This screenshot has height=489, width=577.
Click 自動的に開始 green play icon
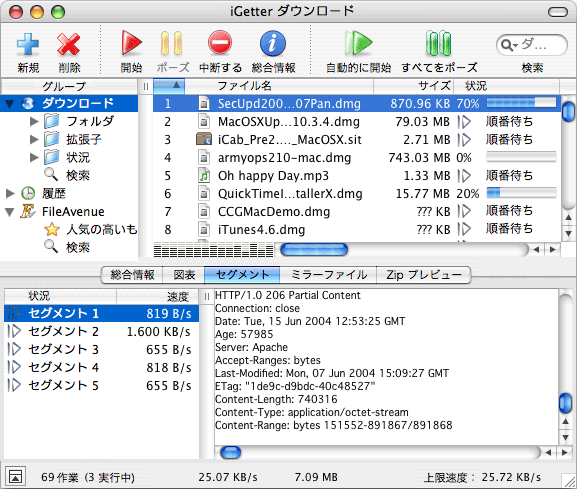tap(358, 43)
